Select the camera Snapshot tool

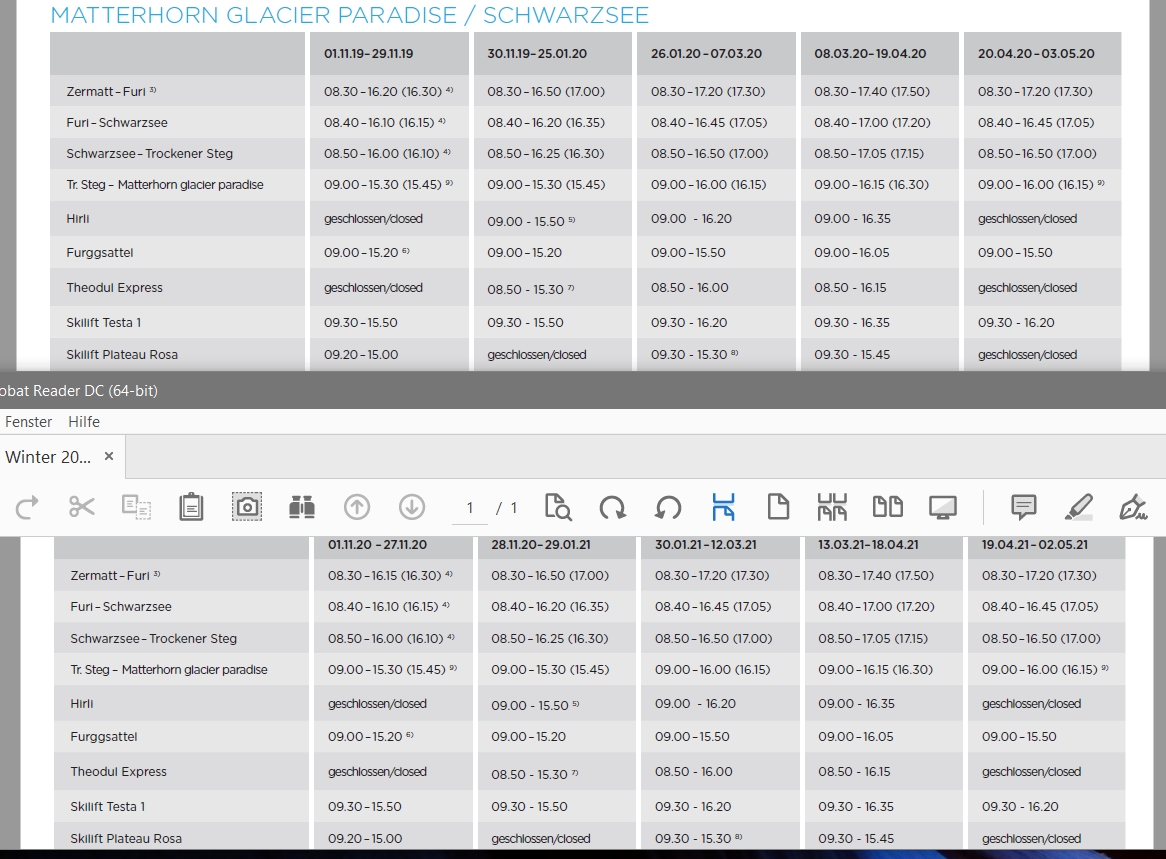pyautogui.click(x=247, y=507)
